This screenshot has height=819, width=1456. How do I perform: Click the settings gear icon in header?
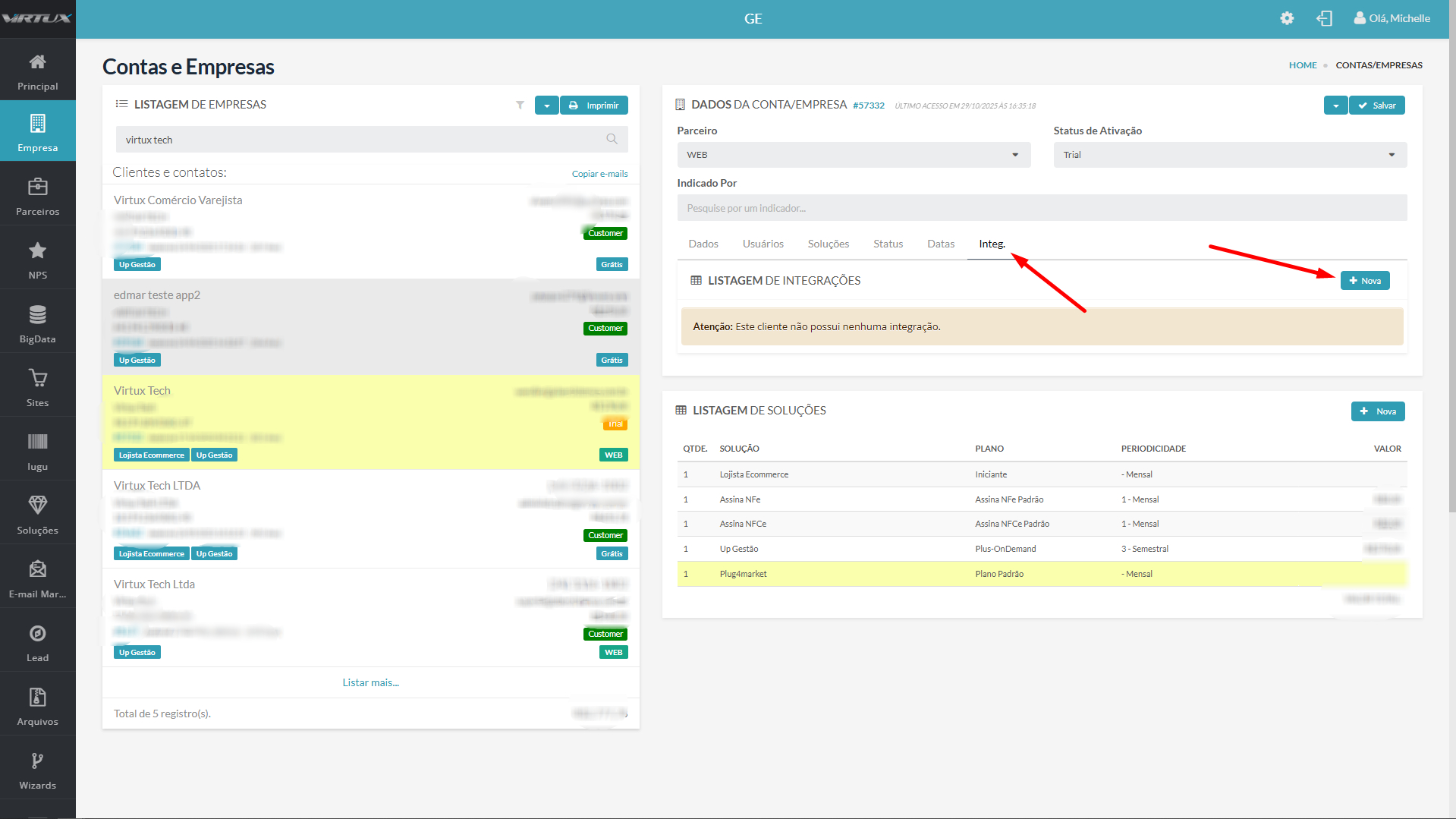[x=1287, y=18]
